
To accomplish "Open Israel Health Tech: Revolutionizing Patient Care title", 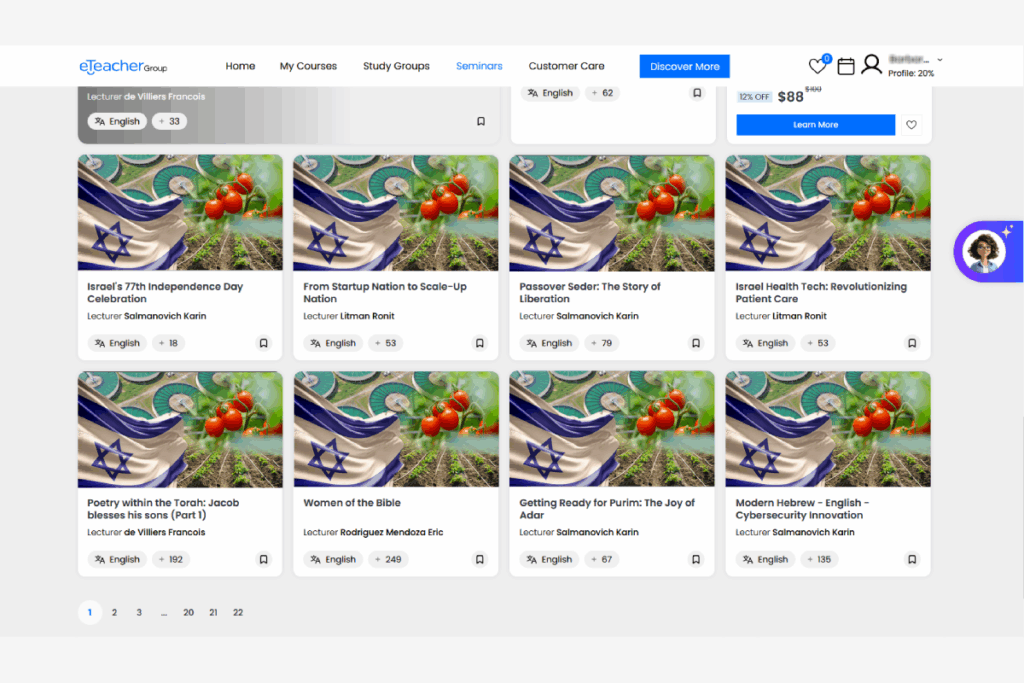I will click(821, 293).
